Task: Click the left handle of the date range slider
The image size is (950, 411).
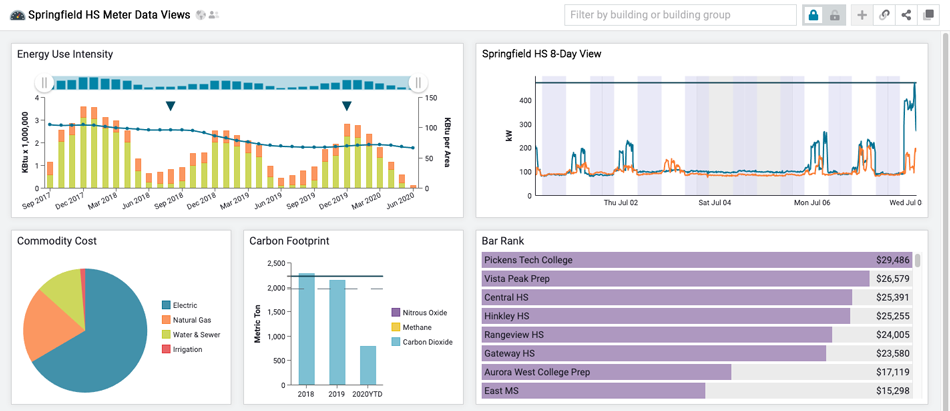Action: tap(44, 83)
